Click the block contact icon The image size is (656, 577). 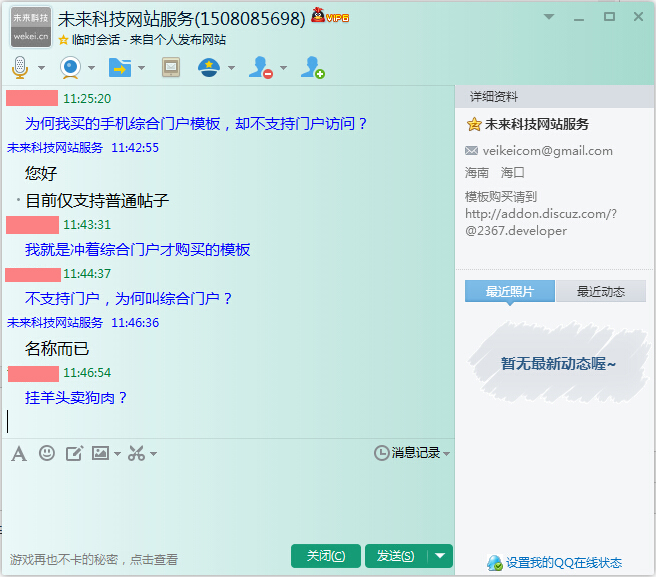tap(261, 67)
